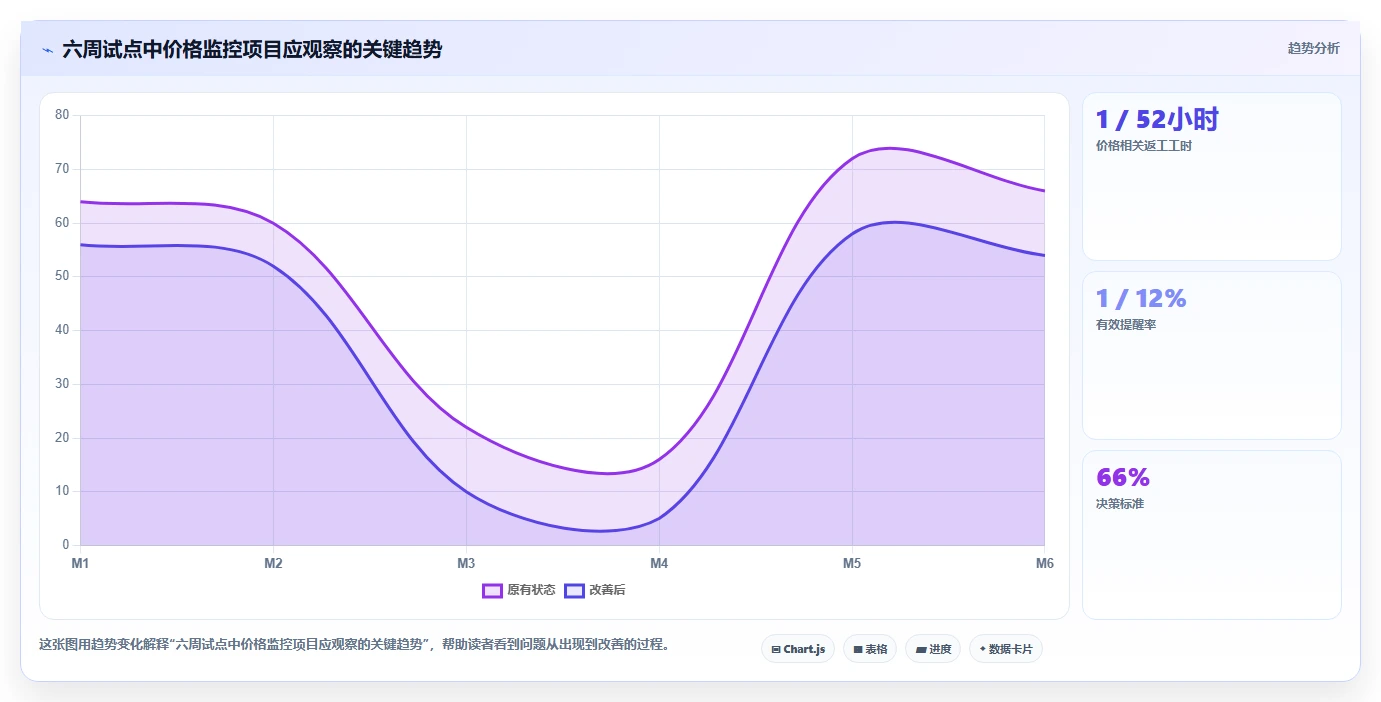This screenshot has width=1381, height=702.
Task: Click the 40 y-axis value
Action: point(62,330)
